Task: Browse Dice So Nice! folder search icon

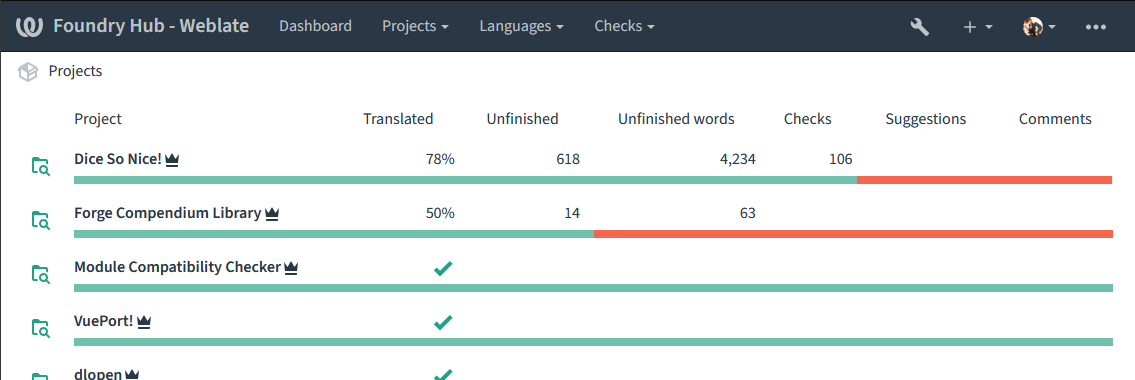Action: click(41, 166)
